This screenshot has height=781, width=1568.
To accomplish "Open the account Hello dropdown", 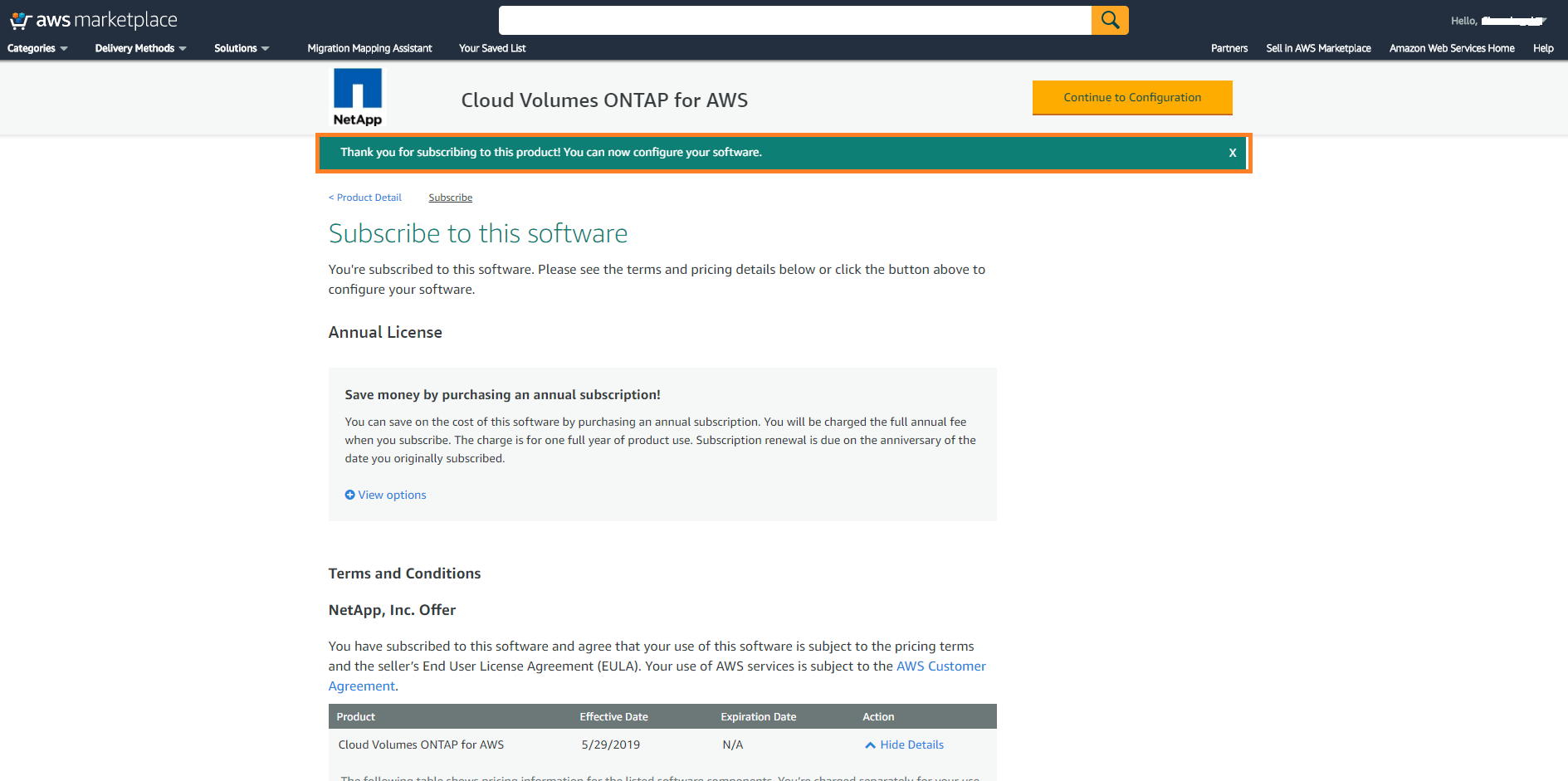I will 1498,21.
